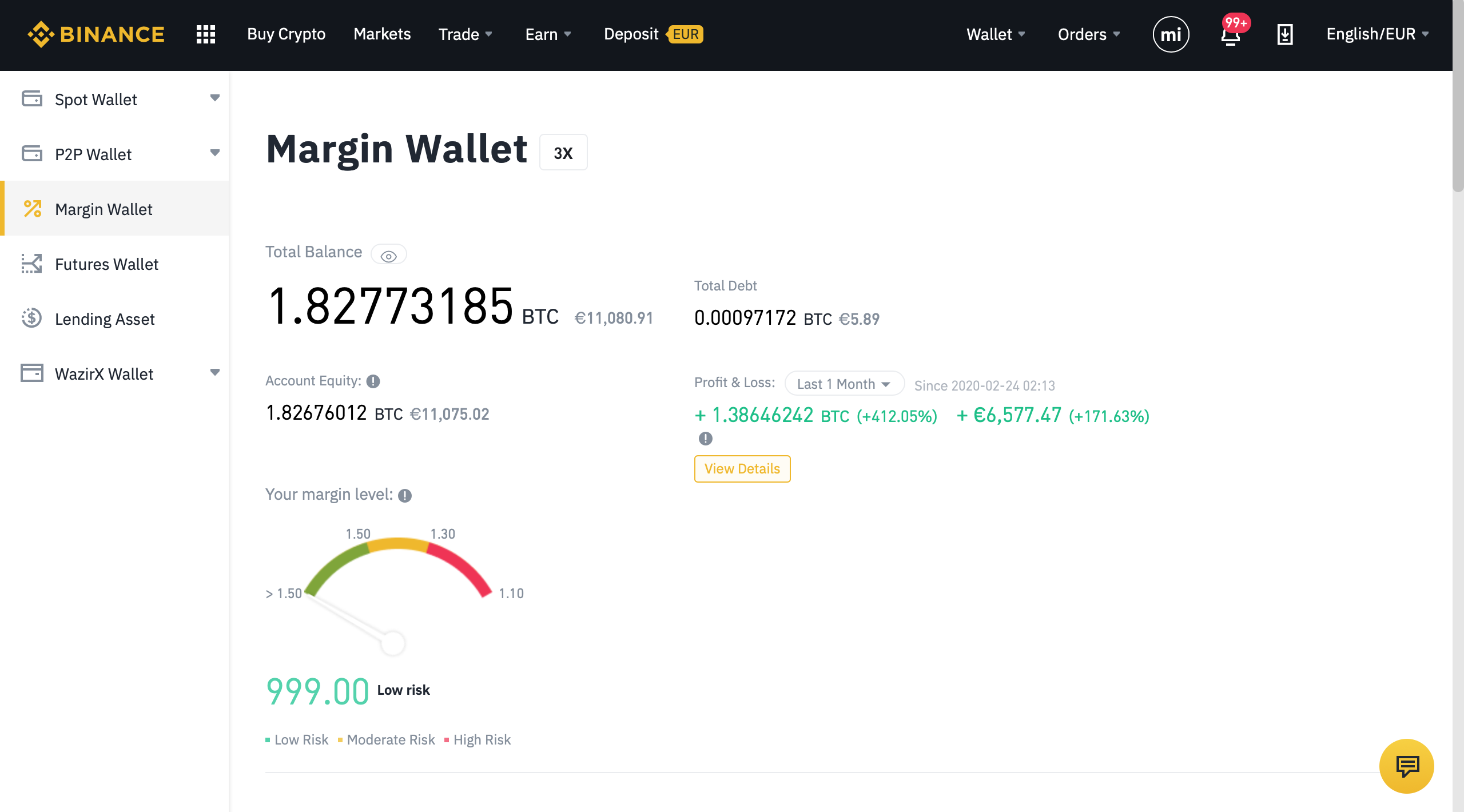1464x812 pixels.
Task: Open WazirX Wallet from the sidebar
Action: pyautogui.click(x=116, y=373)
